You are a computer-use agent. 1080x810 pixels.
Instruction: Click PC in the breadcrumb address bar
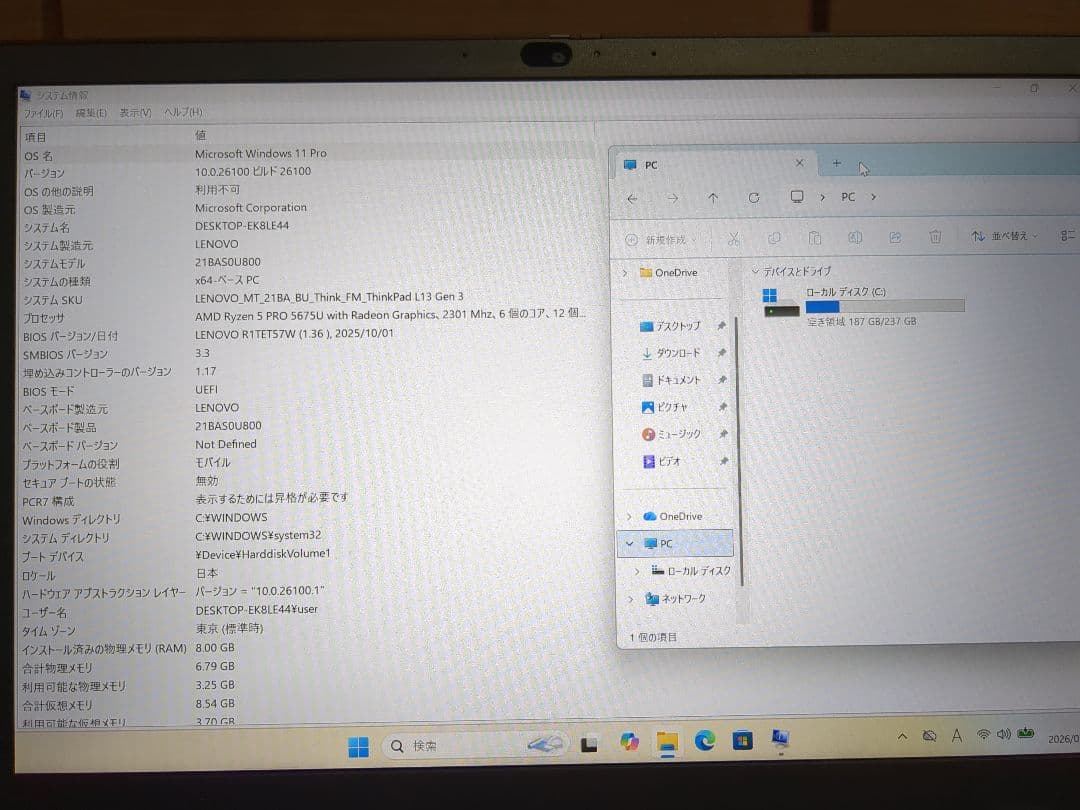coord(847,197)
